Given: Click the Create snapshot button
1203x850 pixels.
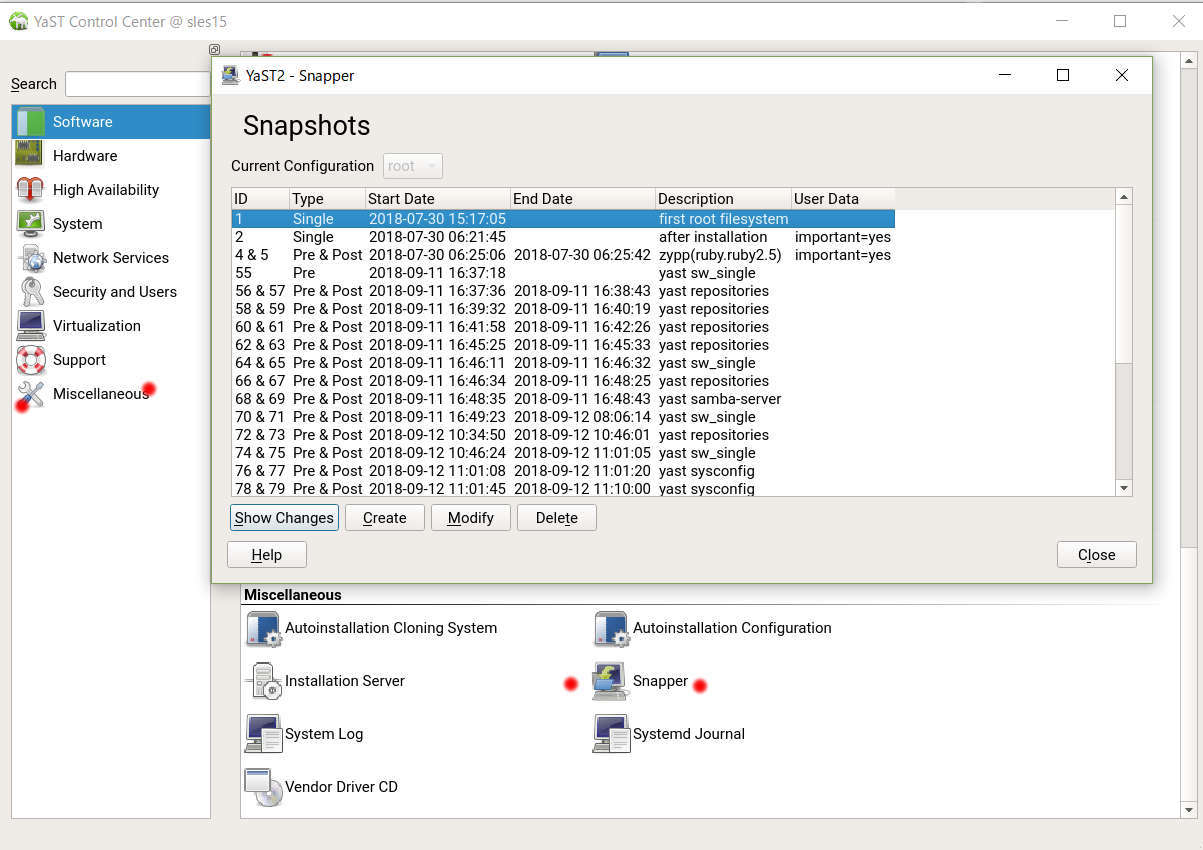Looking at the screenshot, I should point(385,518).
